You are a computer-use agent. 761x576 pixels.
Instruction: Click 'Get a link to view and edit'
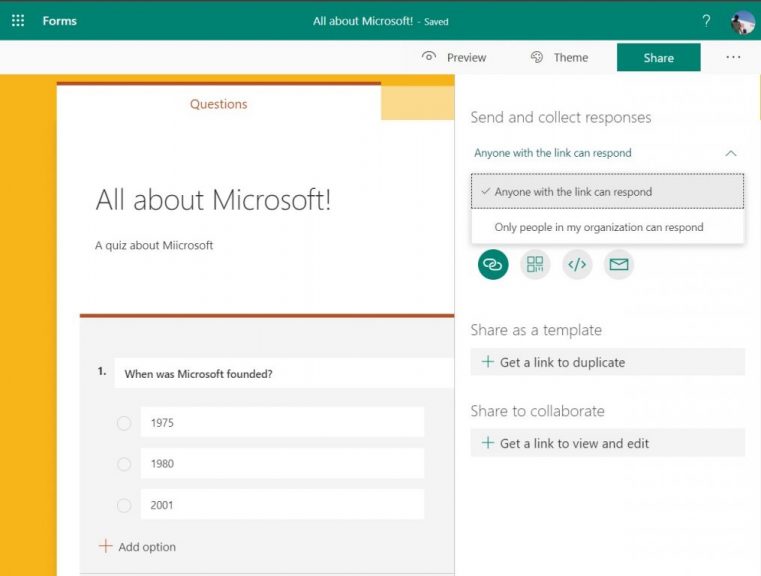[607, 443]
